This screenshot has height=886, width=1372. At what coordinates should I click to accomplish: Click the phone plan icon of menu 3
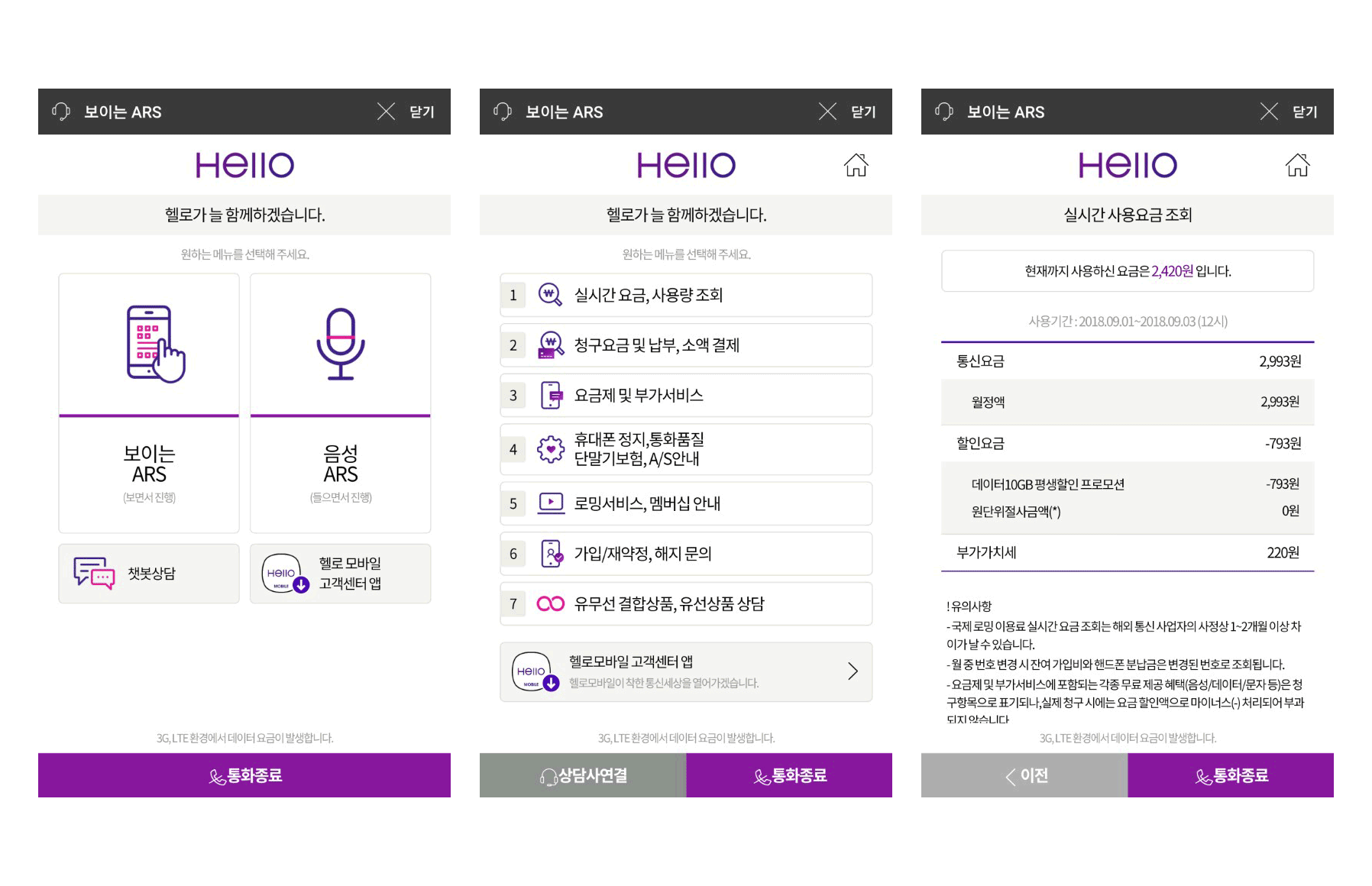(551, 396)
